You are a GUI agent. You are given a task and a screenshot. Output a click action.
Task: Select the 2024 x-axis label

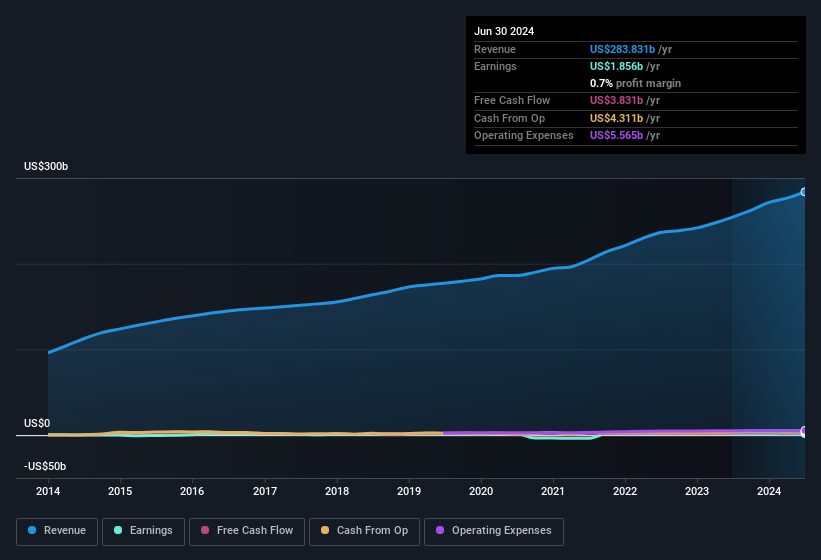pos(769,491)
